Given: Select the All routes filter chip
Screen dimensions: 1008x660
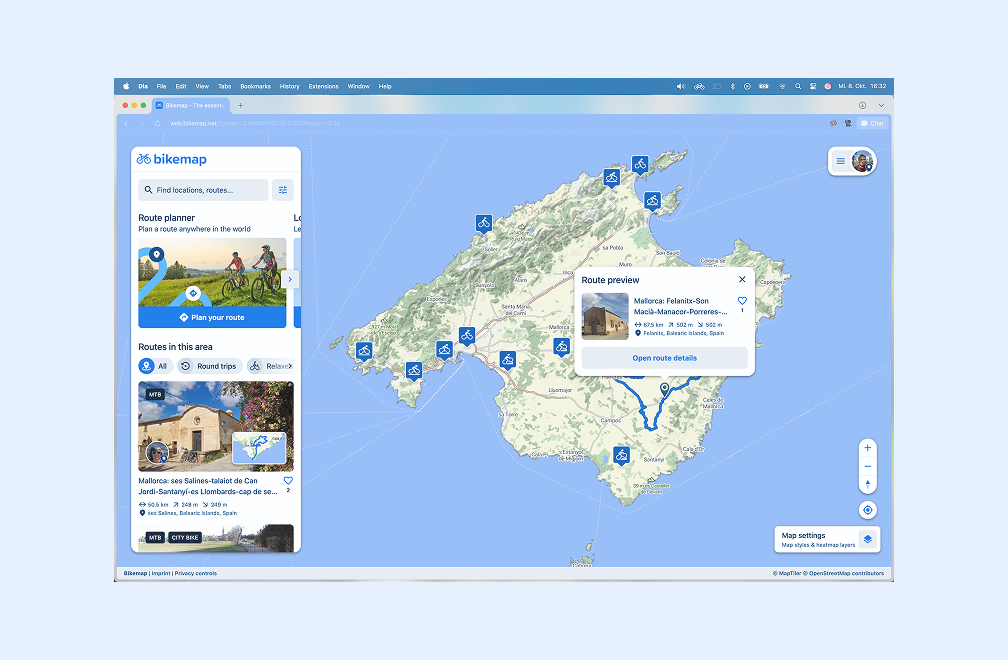Looking at the screenshot, I should (154, 366).
